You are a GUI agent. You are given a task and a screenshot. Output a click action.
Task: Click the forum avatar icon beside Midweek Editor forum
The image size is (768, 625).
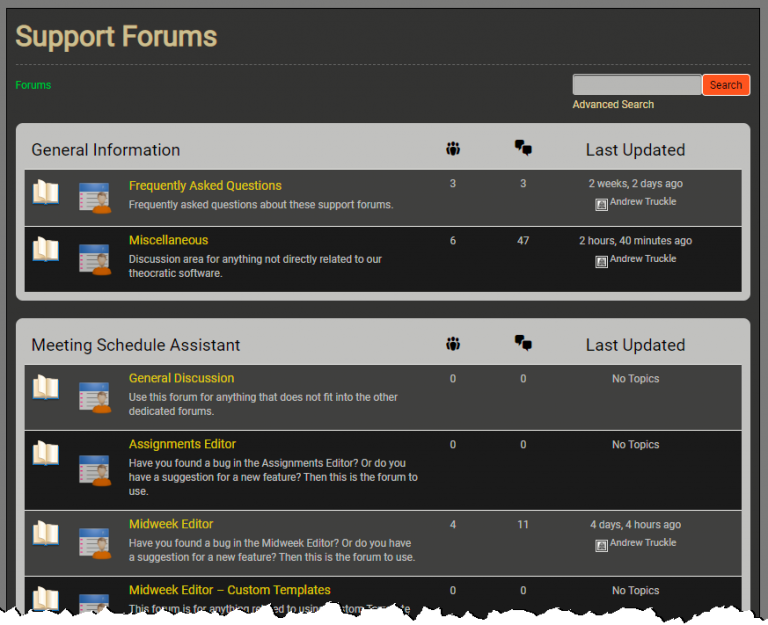[95, 543]
